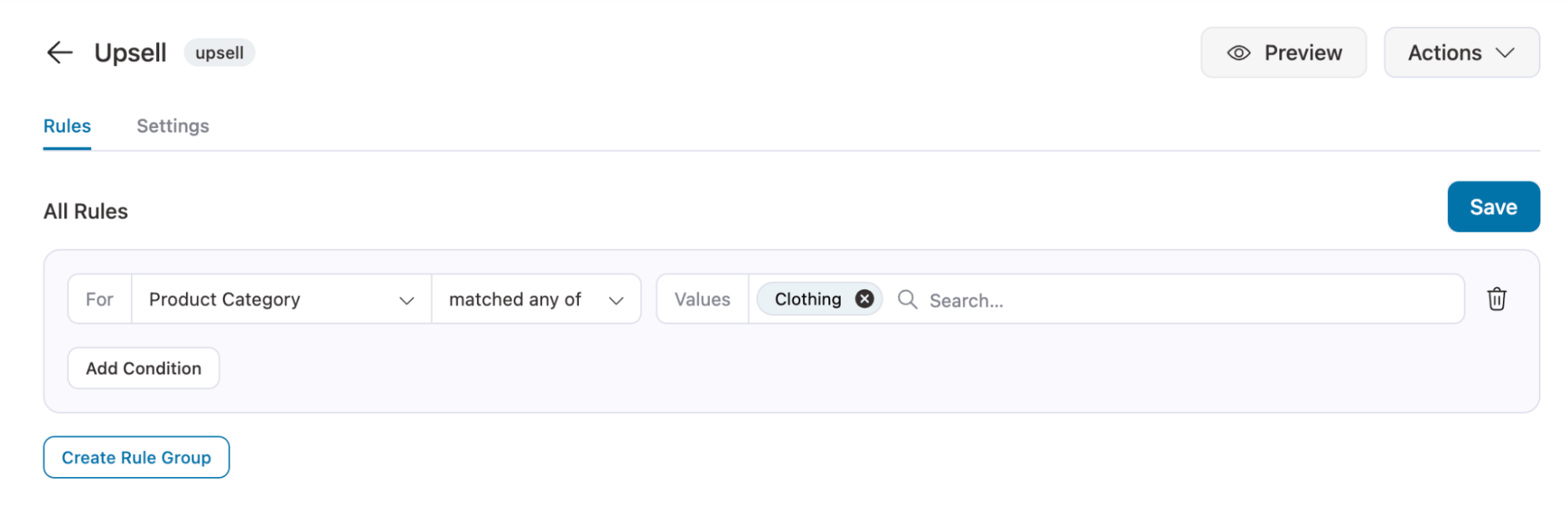Expand the Actions chevron arrow

click(x=1504, y=53)
